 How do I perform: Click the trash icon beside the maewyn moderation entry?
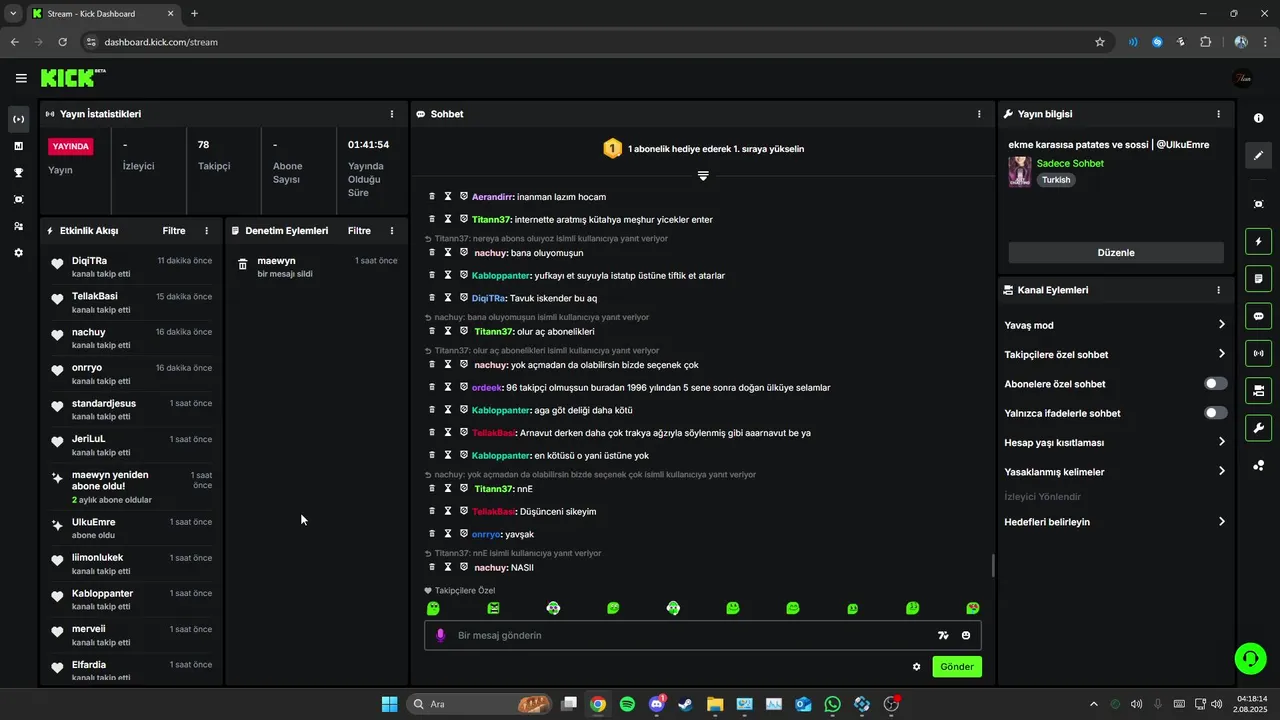click(242, 265)
